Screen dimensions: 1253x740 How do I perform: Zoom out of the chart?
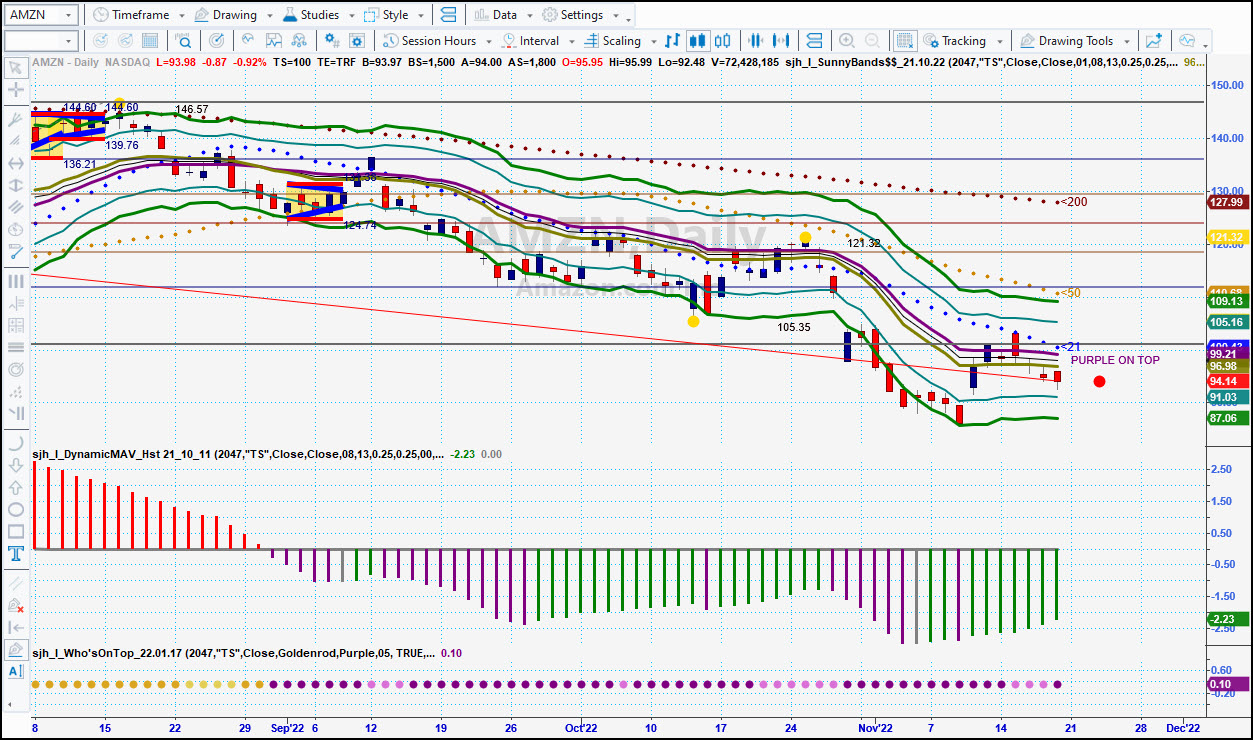[x=873, y=41]
